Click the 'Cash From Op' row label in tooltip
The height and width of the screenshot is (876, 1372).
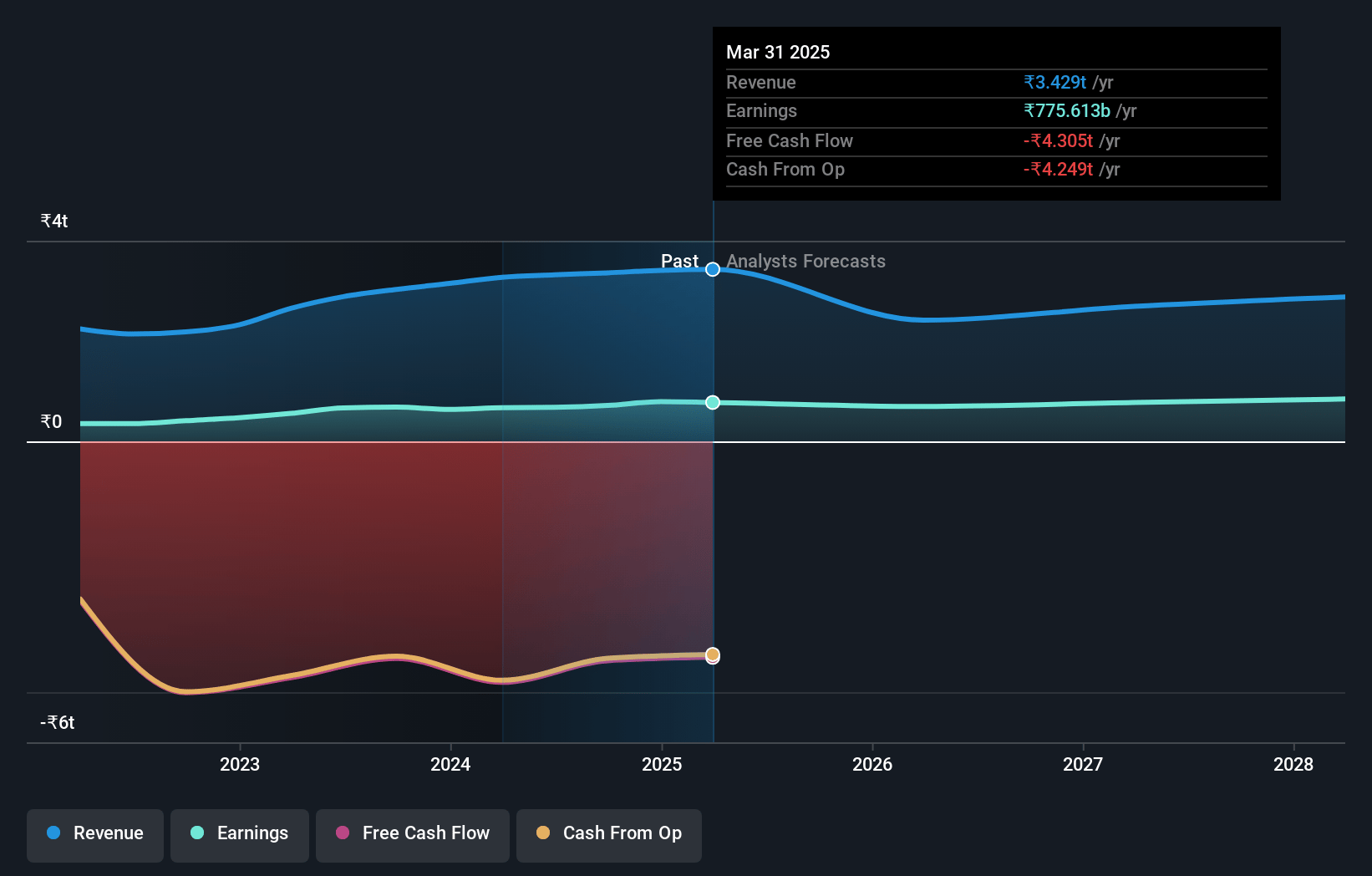click(785, 169)
